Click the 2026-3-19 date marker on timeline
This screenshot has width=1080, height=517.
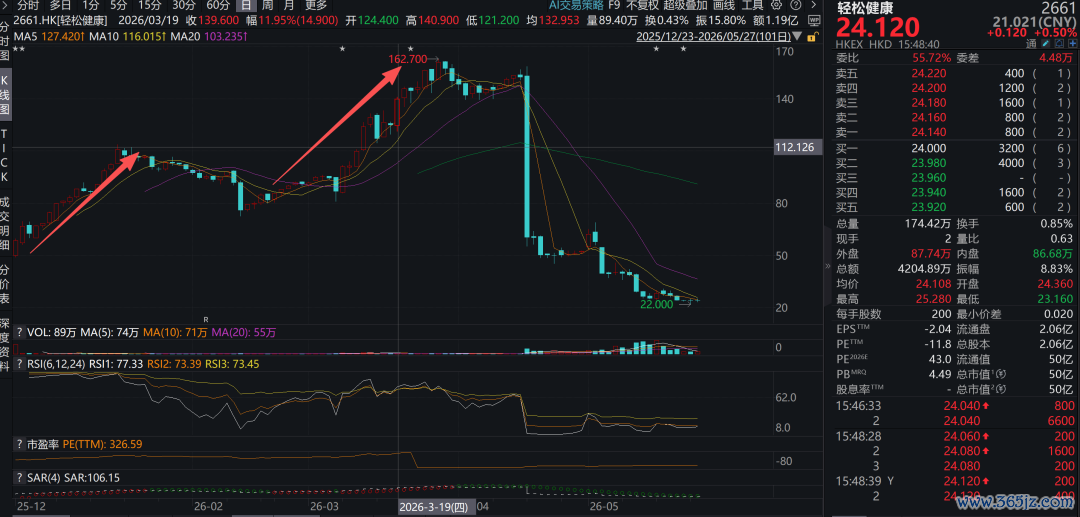click(x=437, y=507)
